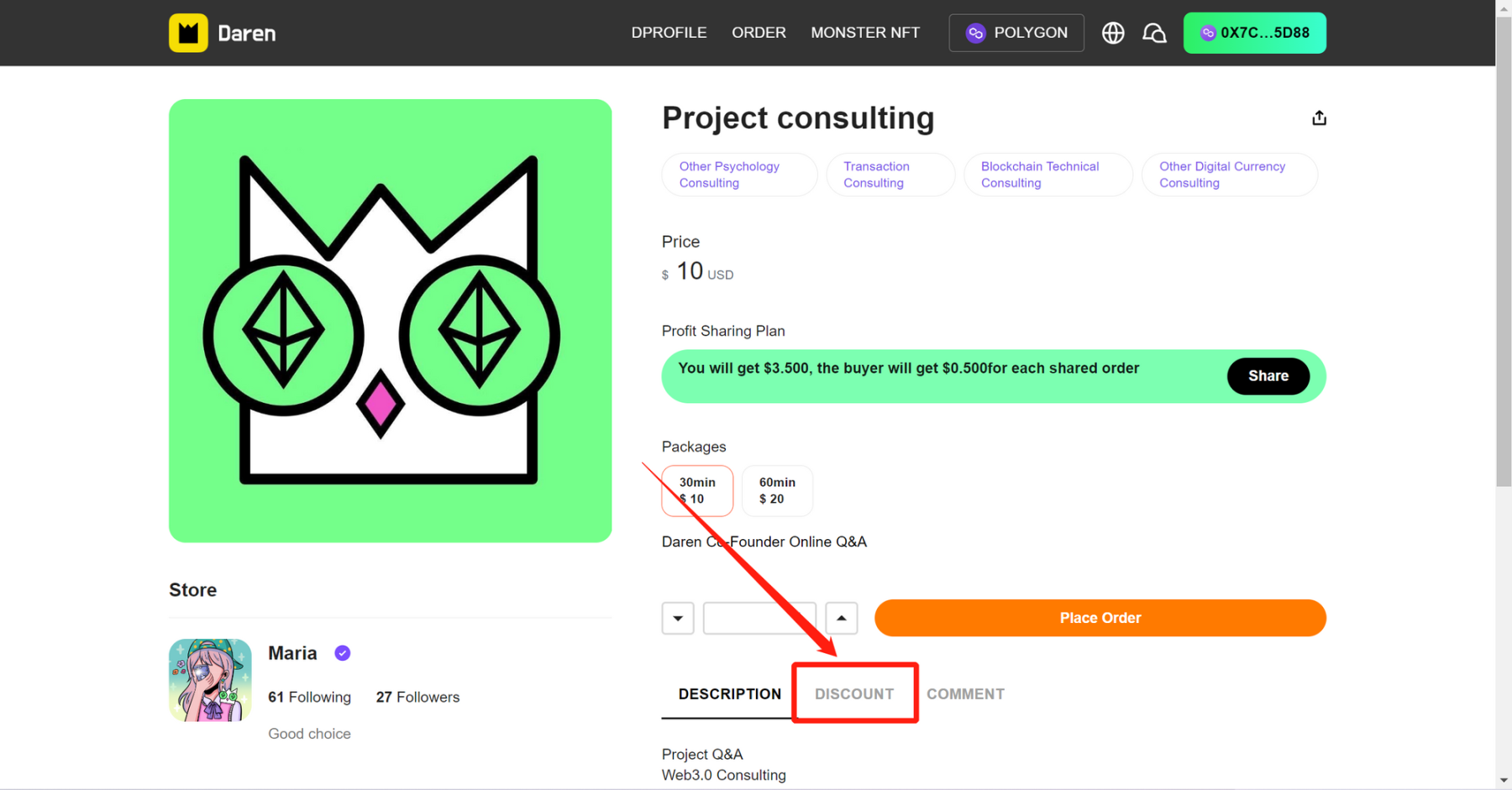Screen dimensions: 1512x790
Task: Click the Daren crown logo icon
Action: 188,34
